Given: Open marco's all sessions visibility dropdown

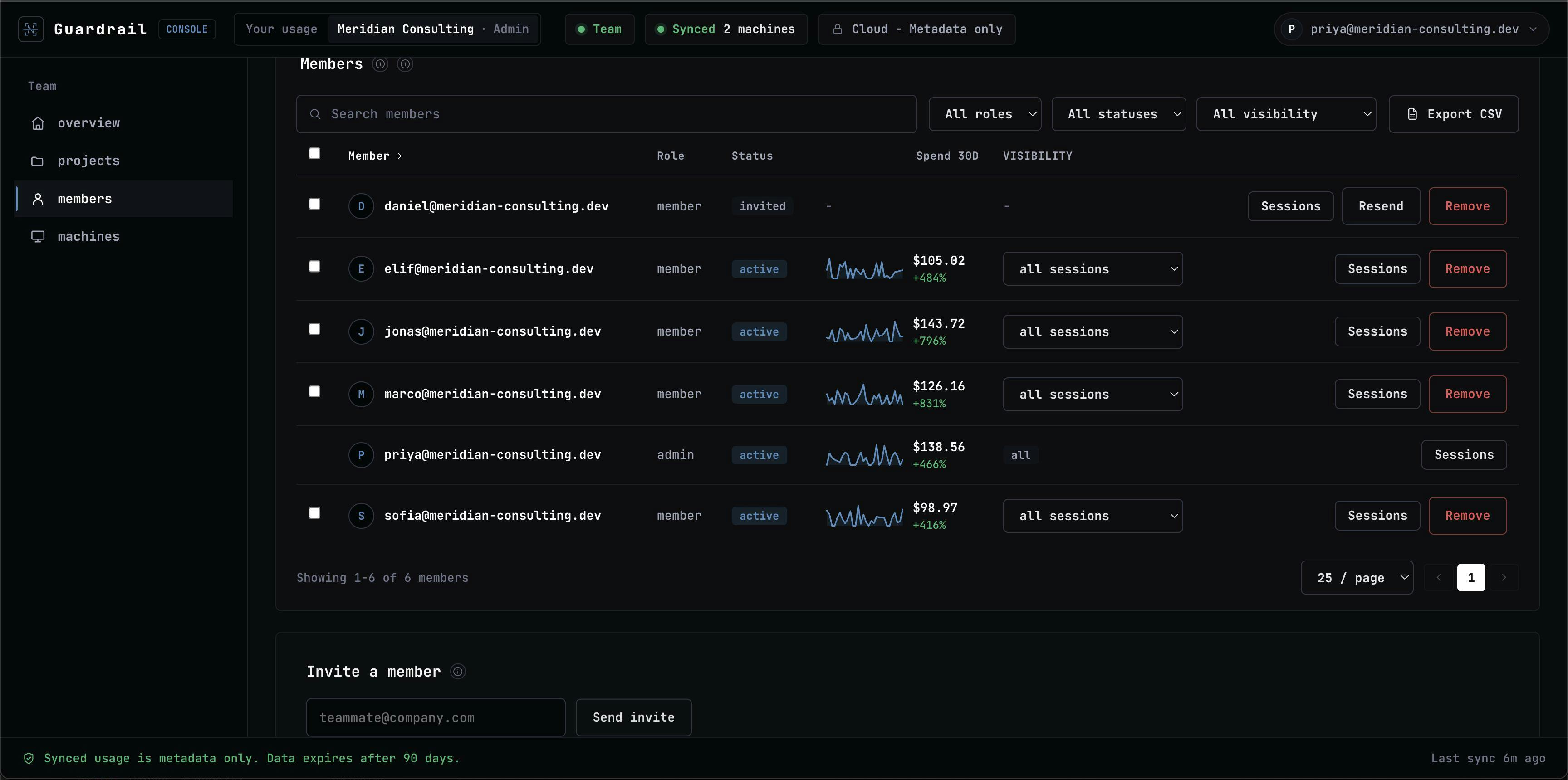Looking at the screenshot, I should click(1093, 394).
